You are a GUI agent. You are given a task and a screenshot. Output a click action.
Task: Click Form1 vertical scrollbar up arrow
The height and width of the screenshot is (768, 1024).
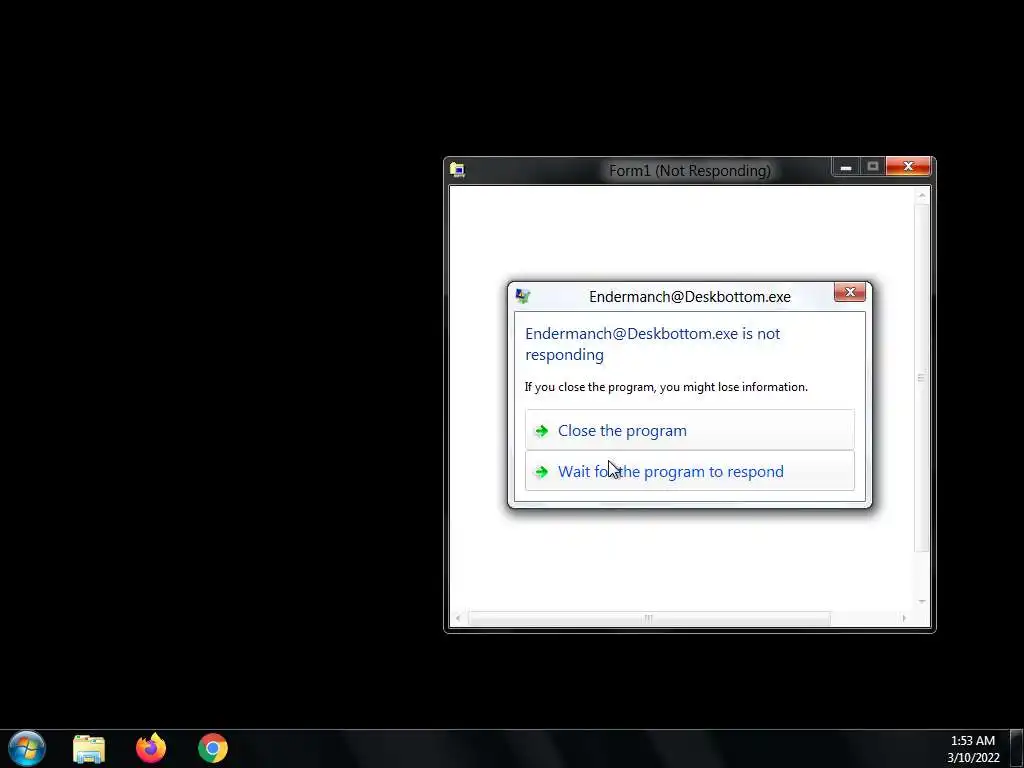tap(922, 195)
